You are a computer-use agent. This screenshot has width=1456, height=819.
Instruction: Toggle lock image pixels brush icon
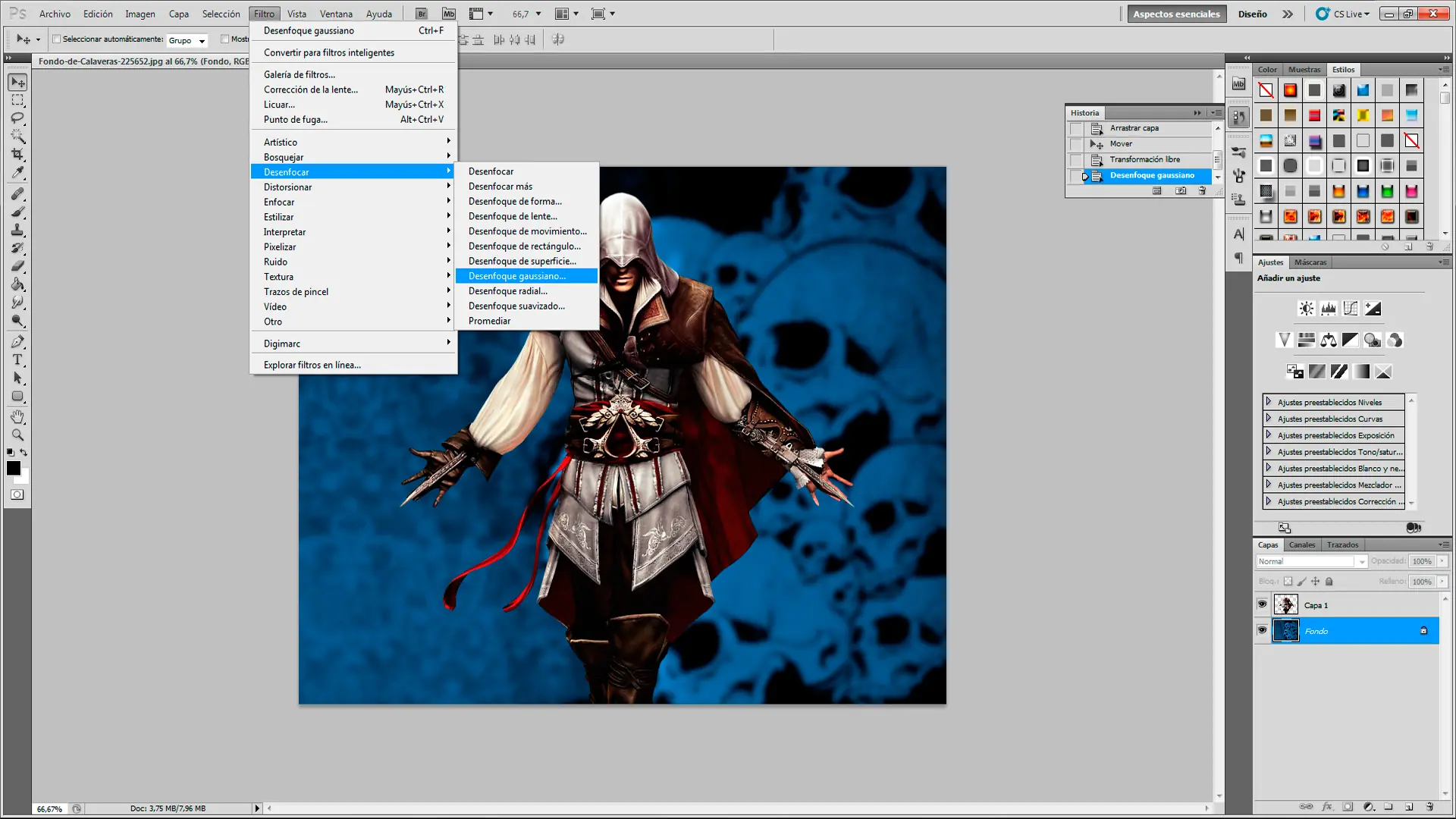1302,582
